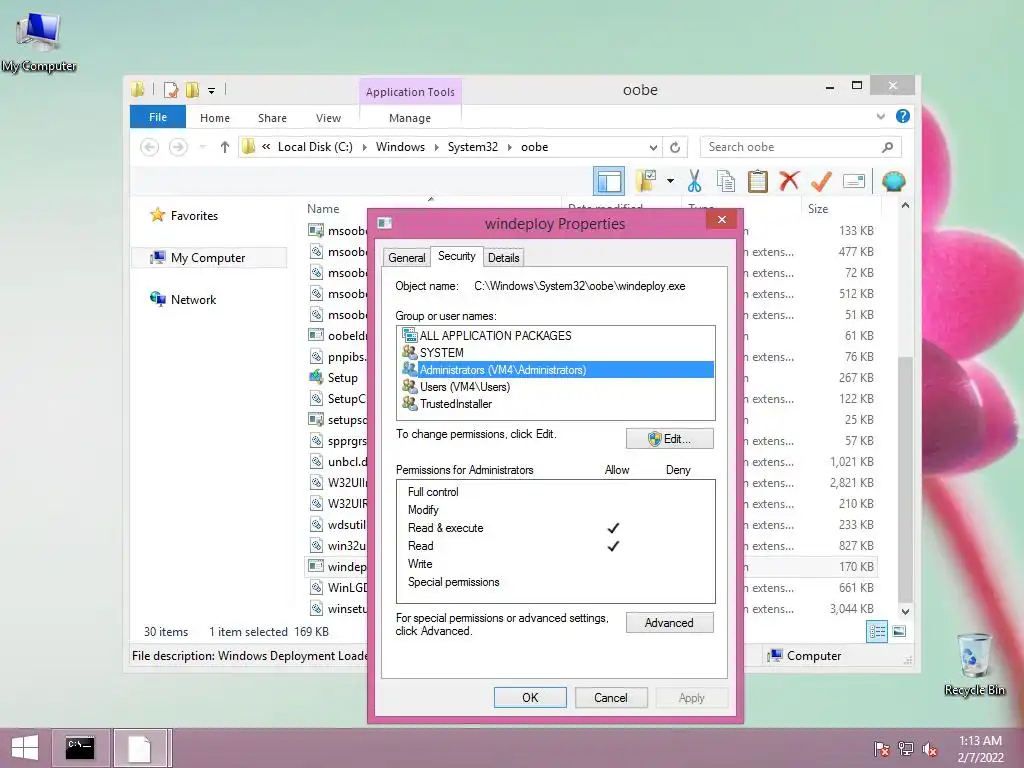Click the Copy pages icon
Image resolution: width=1024 pixels, height=768 pixels.
726,181
